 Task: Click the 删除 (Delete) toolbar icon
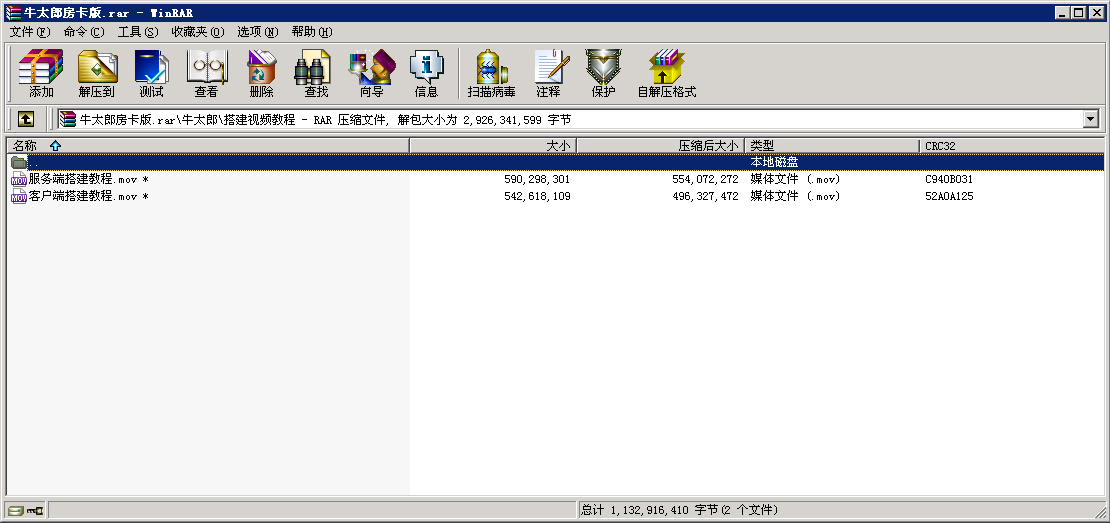click(261, 73)
